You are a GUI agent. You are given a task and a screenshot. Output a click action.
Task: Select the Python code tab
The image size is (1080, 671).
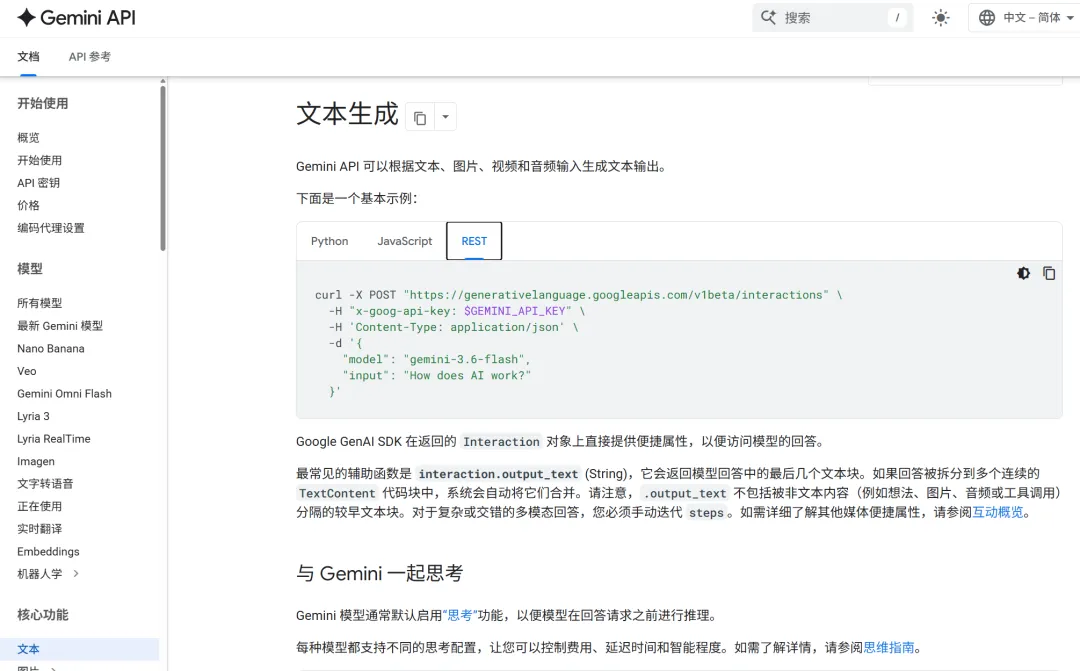click(x=329, y=241)
